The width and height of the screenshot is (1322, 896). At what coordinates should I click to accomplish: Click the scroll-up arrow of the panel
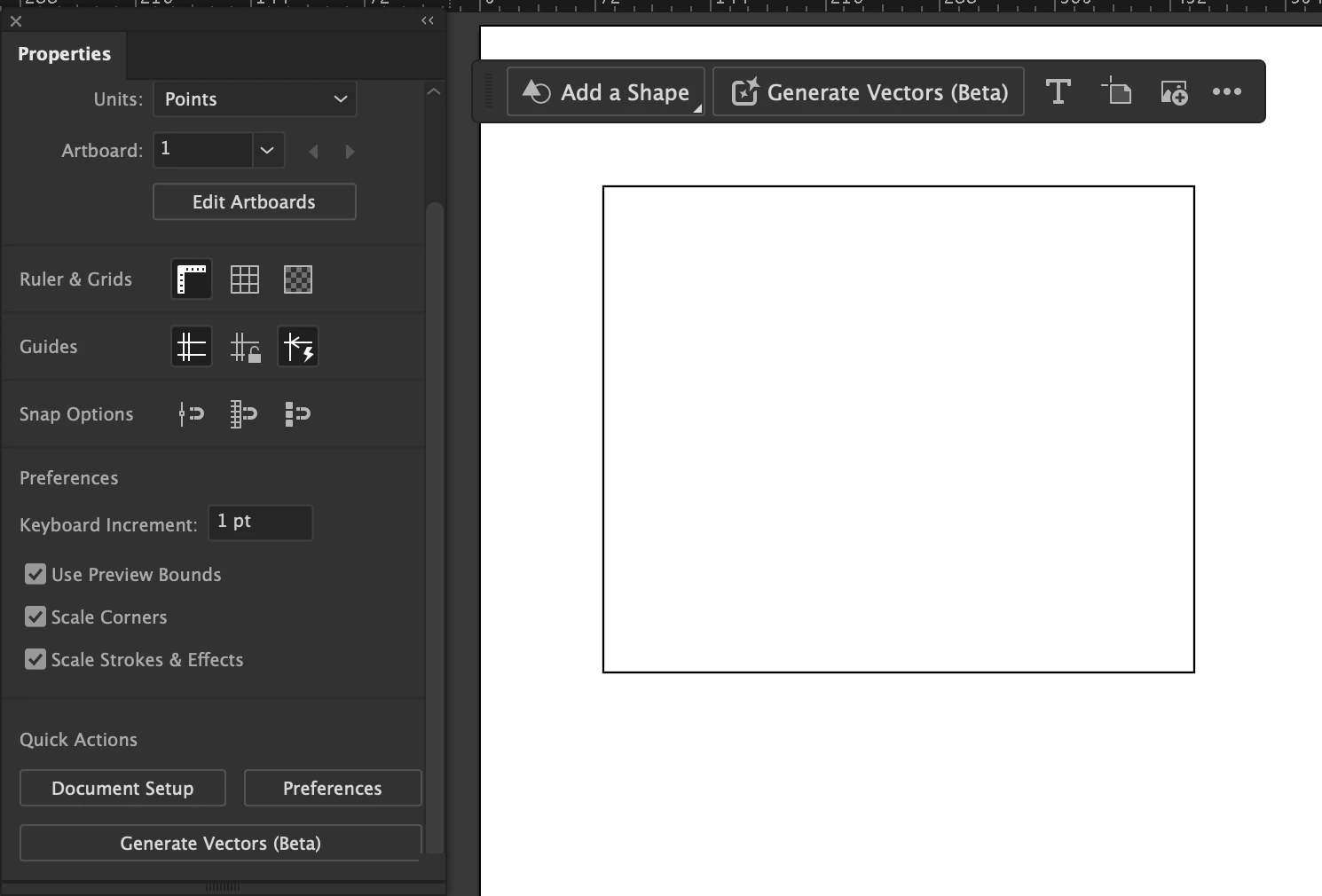(x=434, y=91)
